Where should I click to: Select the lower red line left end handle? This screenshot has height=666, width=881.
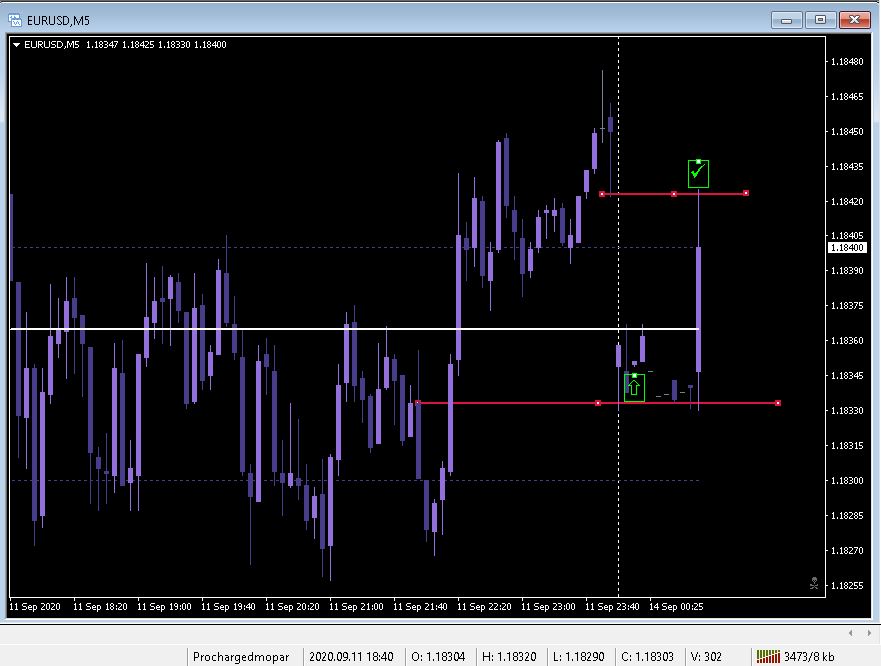417,402
